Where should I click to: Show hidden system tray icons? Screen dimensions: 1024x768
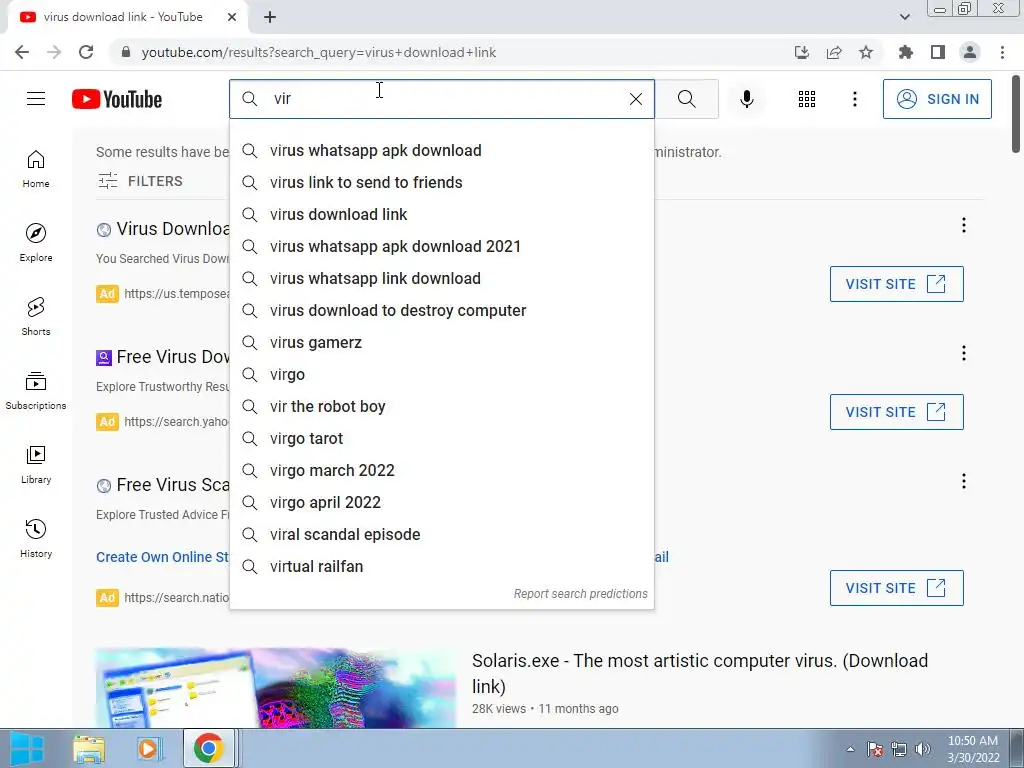tap(850, 749)
